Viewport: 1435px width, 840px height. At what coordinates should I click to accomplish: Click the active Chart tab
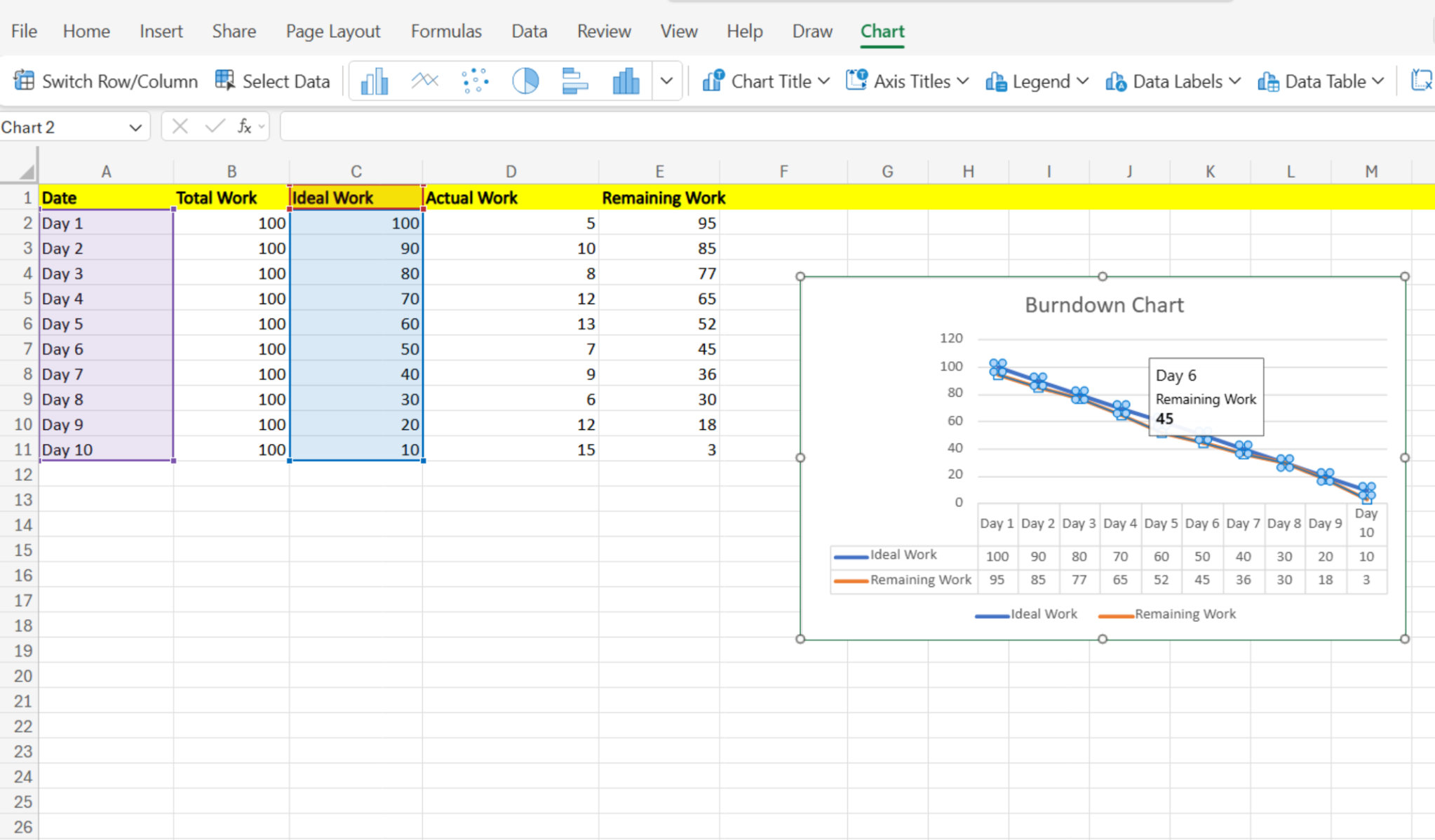tap(882, 31)
